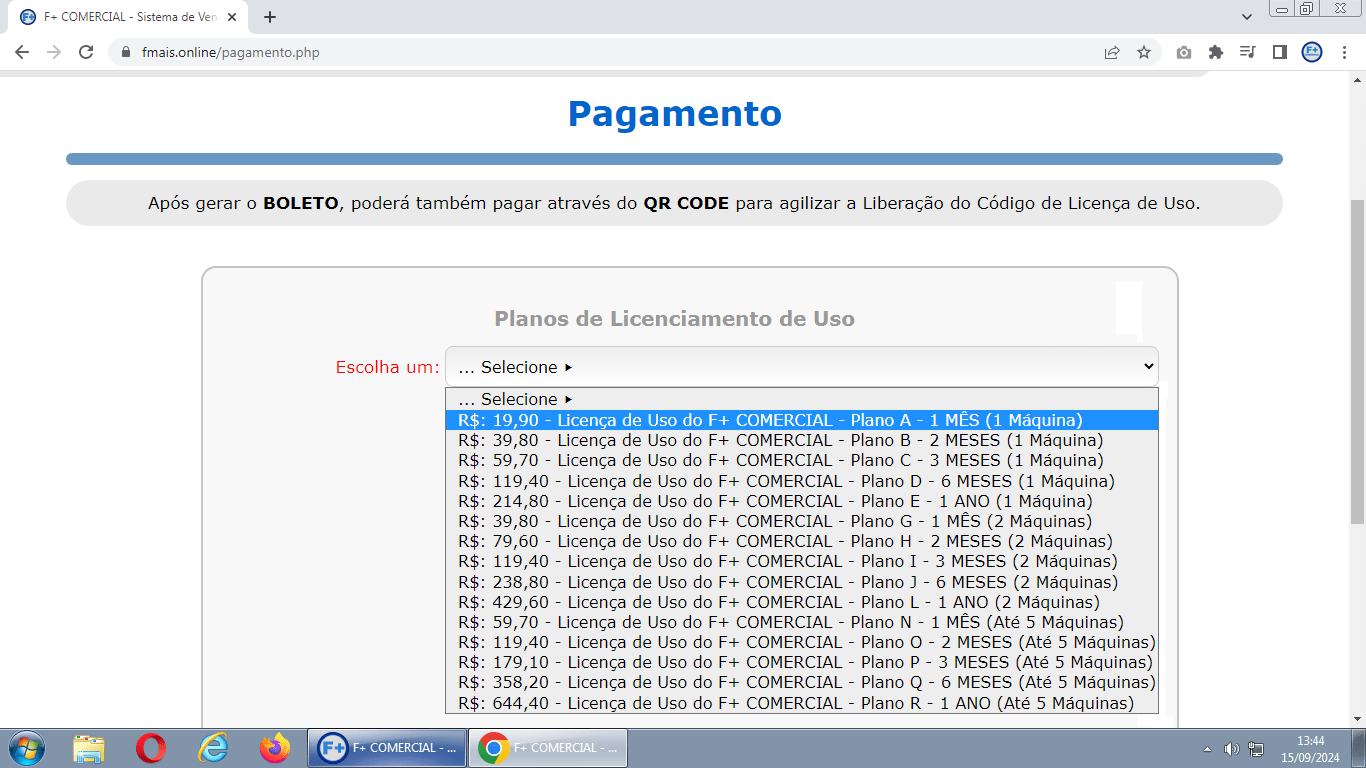Choose Plano Q 6 MESES (Até 5 Máquinas)
Viewport: 1366px width, 768px height.
click(x=801, y=682)
